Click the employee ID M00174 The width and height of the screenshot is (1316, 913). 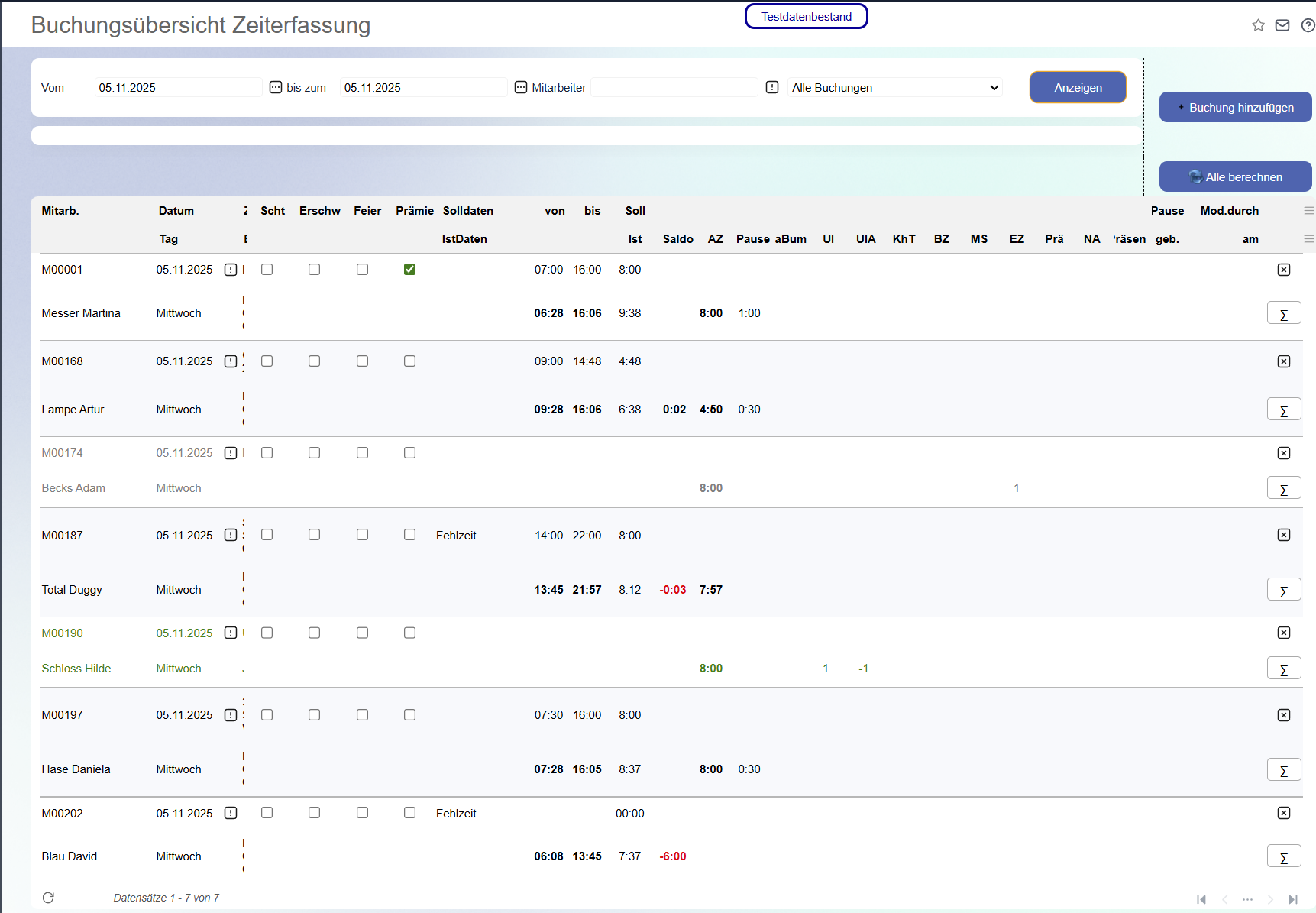(x=62, y=453)
